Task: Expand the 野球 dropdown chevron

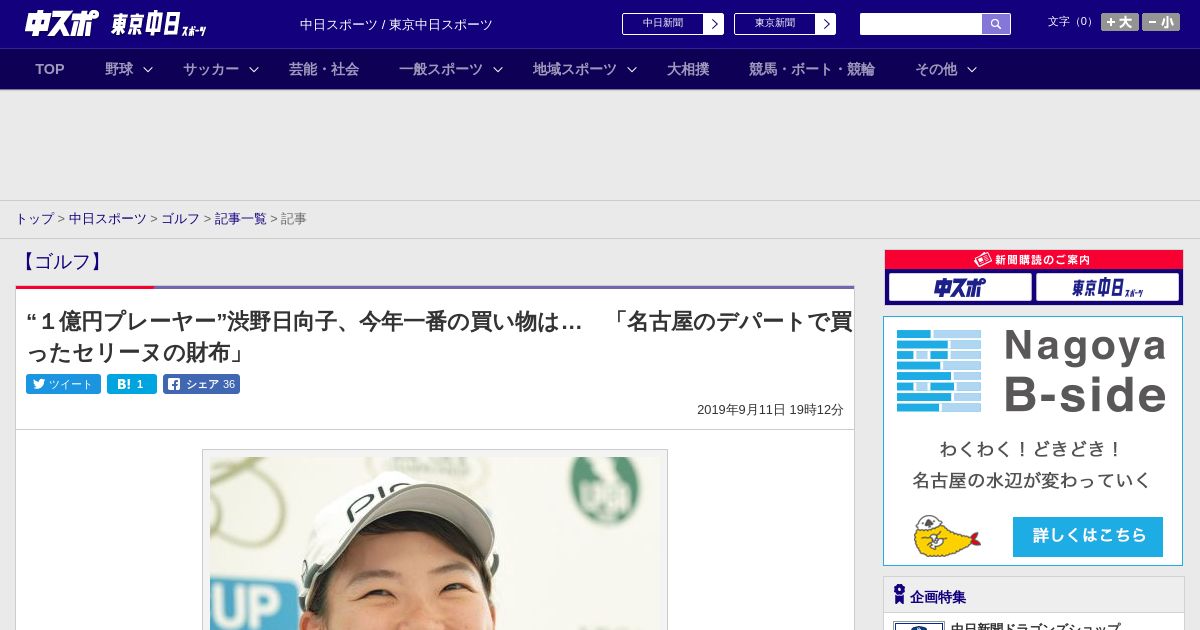Action: (x=148, y=69)
